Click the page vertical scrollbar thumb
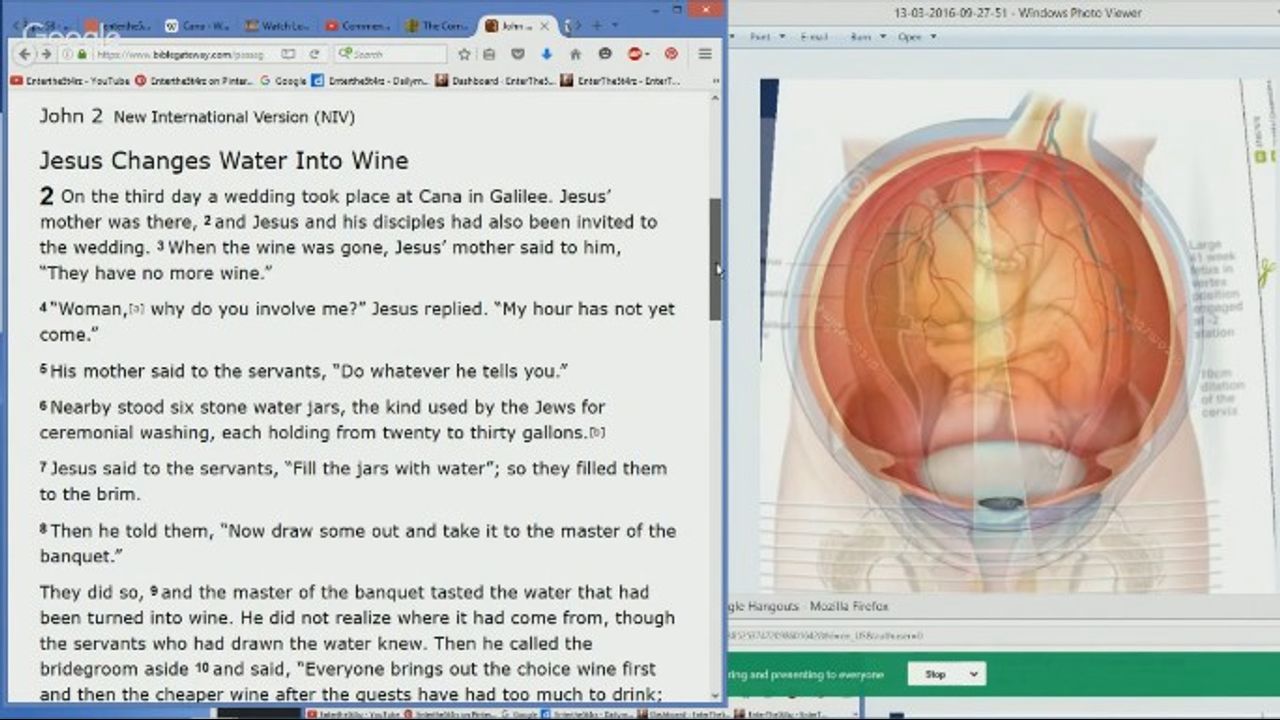This screenshot has height=720, width=1280. pyautogui.click(x=715, y=259)
